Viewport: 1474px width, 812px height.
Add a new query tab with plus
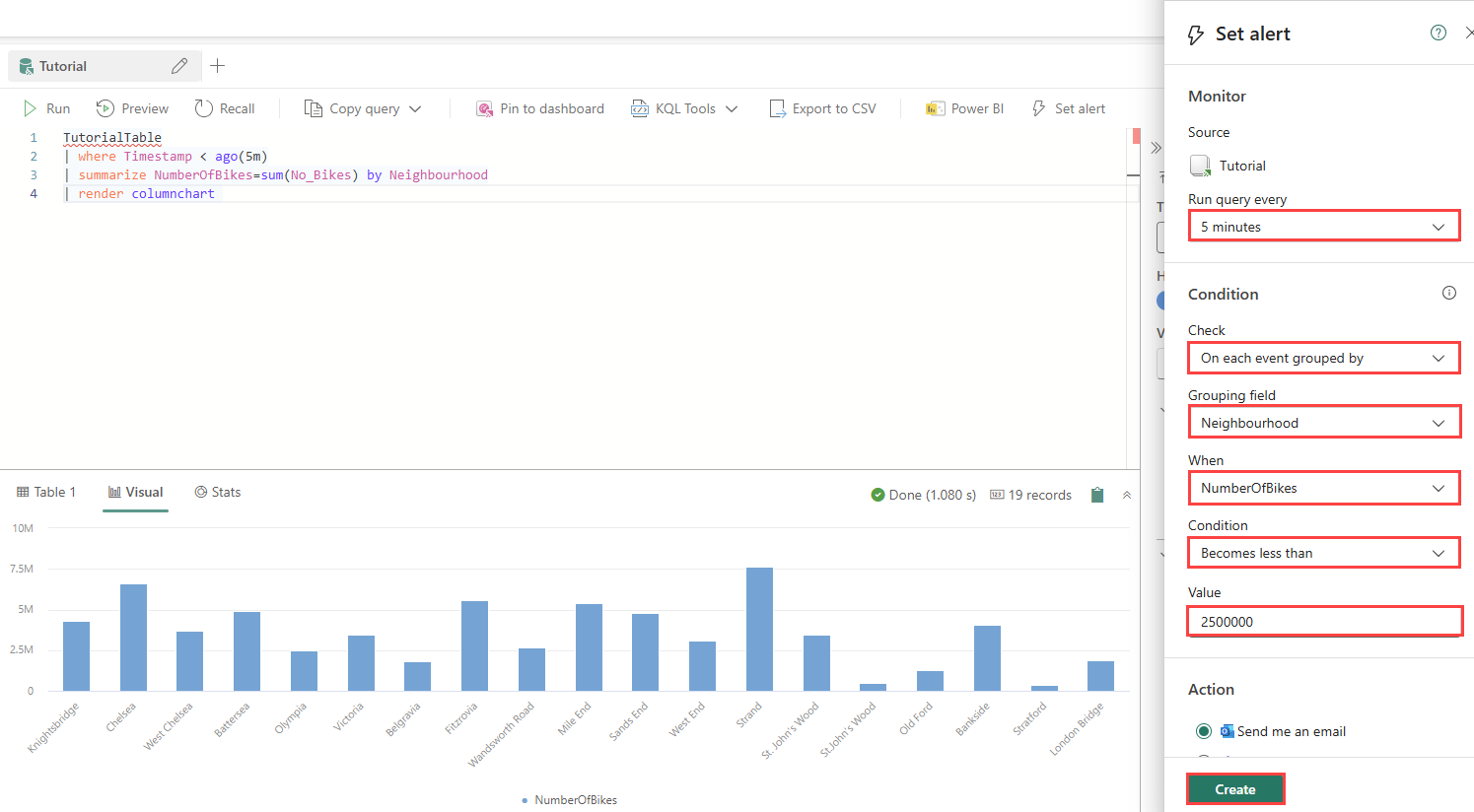[x=218, y=66]
